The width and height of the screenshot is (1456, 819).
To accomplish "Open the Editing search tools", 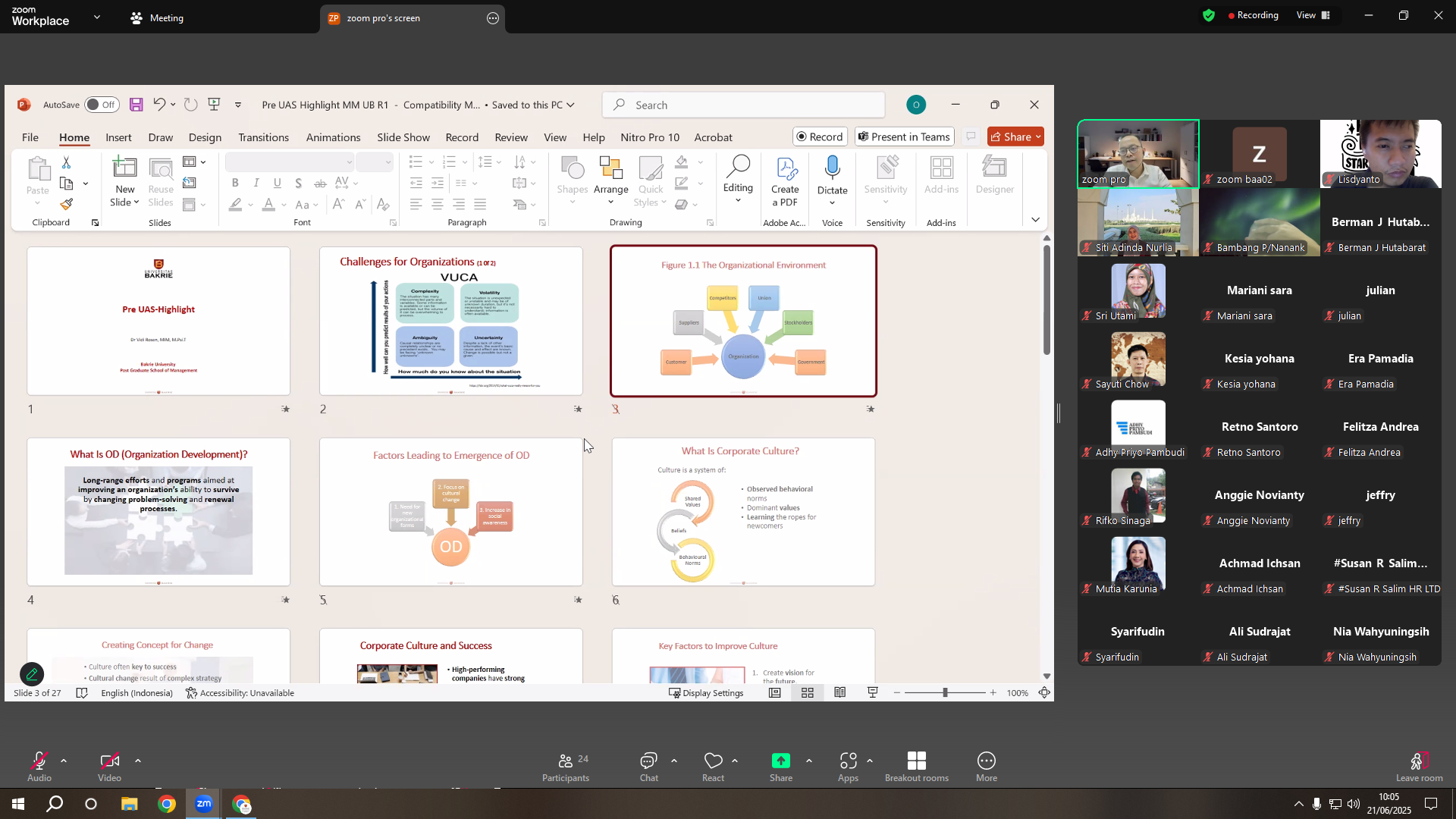I will point(738,180).
